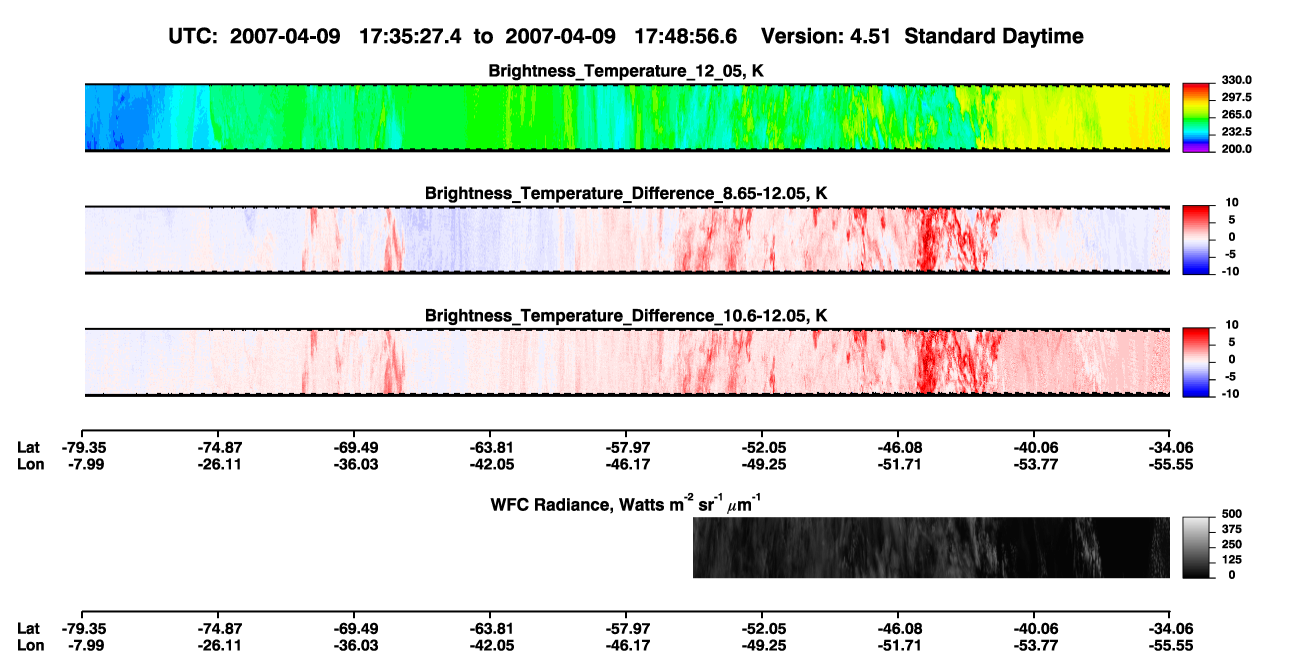Click the 12.05 brightness temperature image strip
Image resolution: width=1300 pixels, height=667 pixels.
[x=627, y=118]
